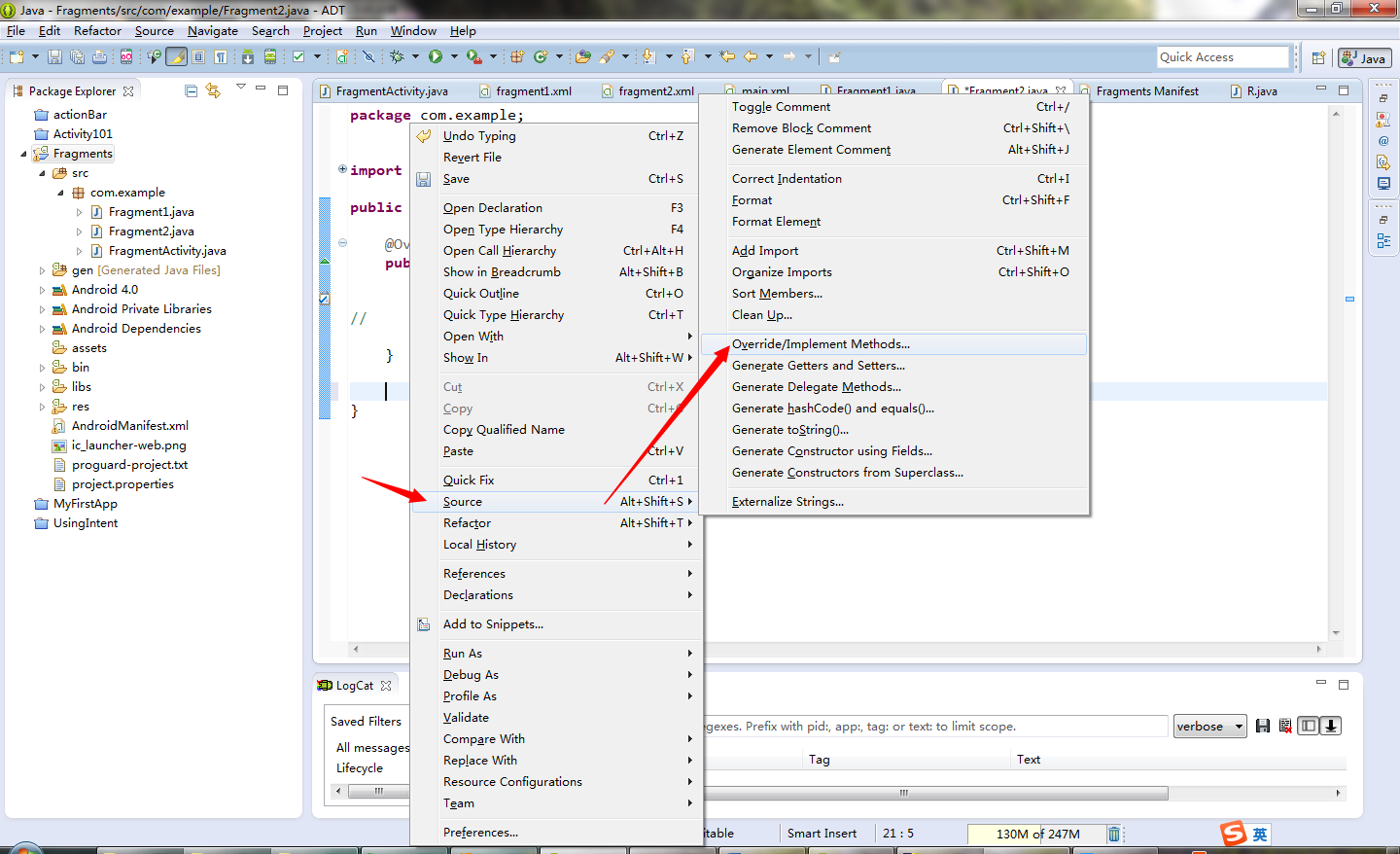Collapse the Fragments project node
This screenshot has width=1400, height=854.
(23, 154)
